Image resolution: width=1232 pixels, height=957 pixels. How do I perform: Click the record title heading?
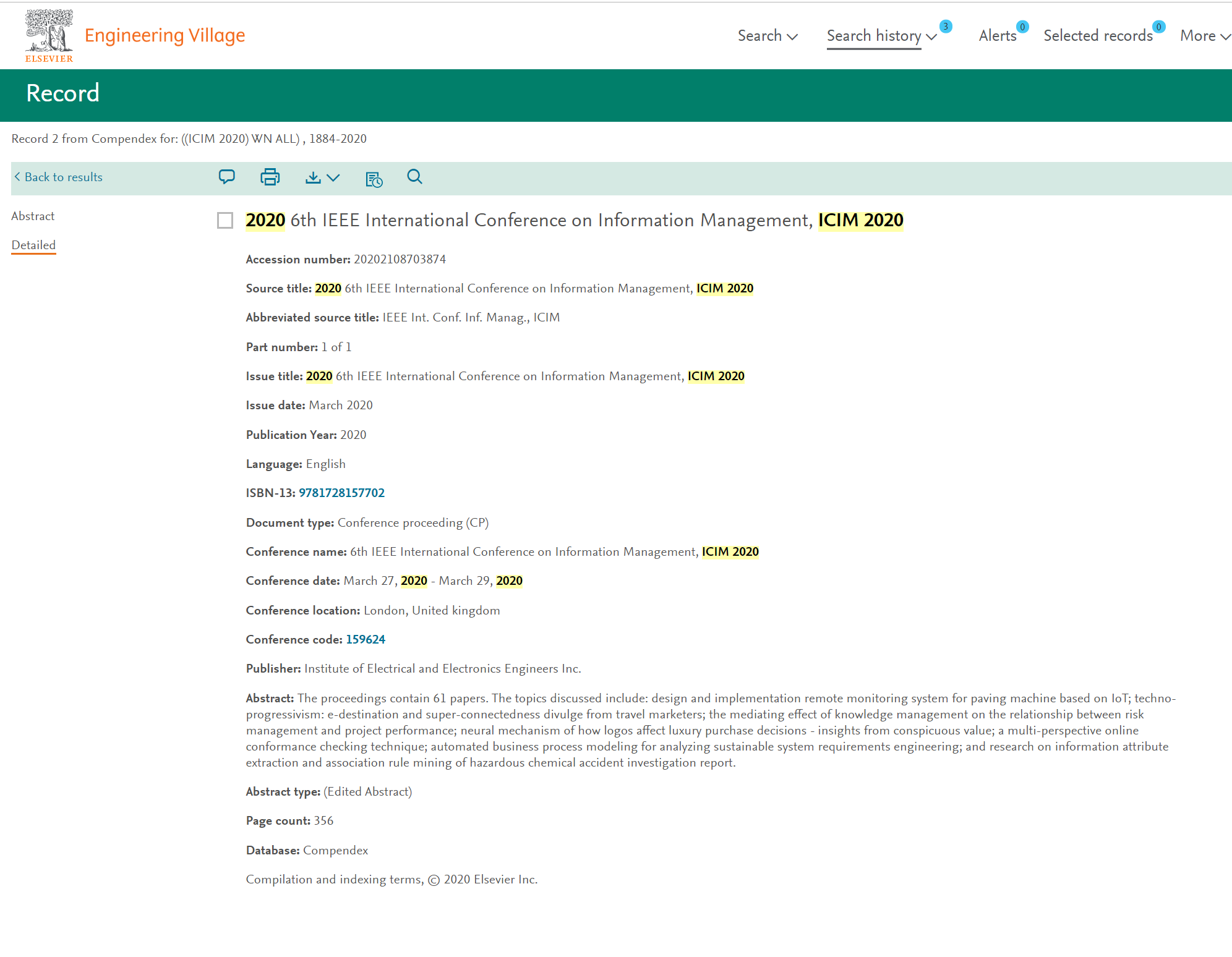(575, 220)
